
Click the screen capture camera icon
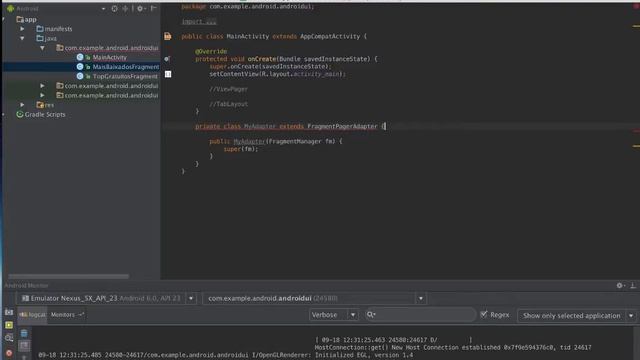[9, 312]
